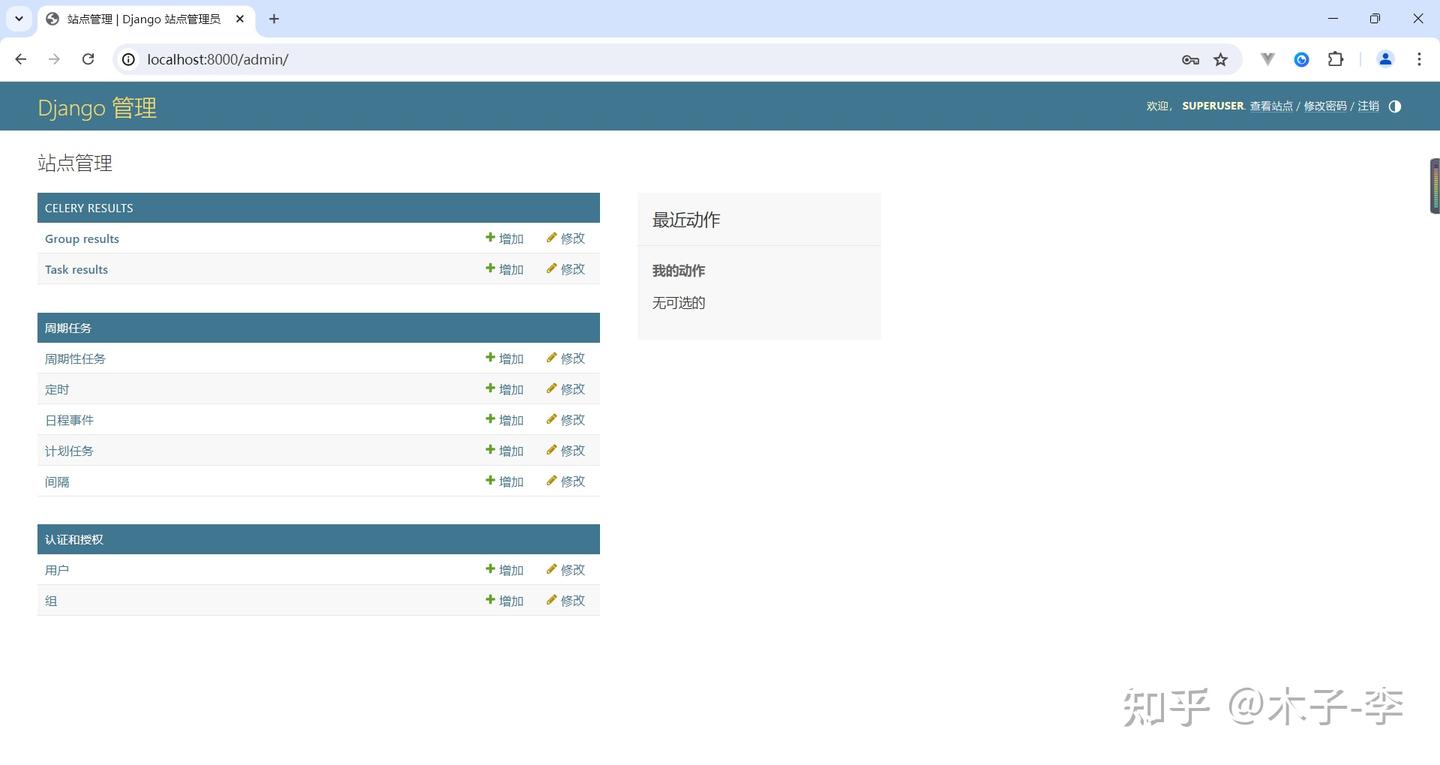Screen dimensions: 1440x765
Task: Go back with the browser back arrow
Action: point(21,59)
